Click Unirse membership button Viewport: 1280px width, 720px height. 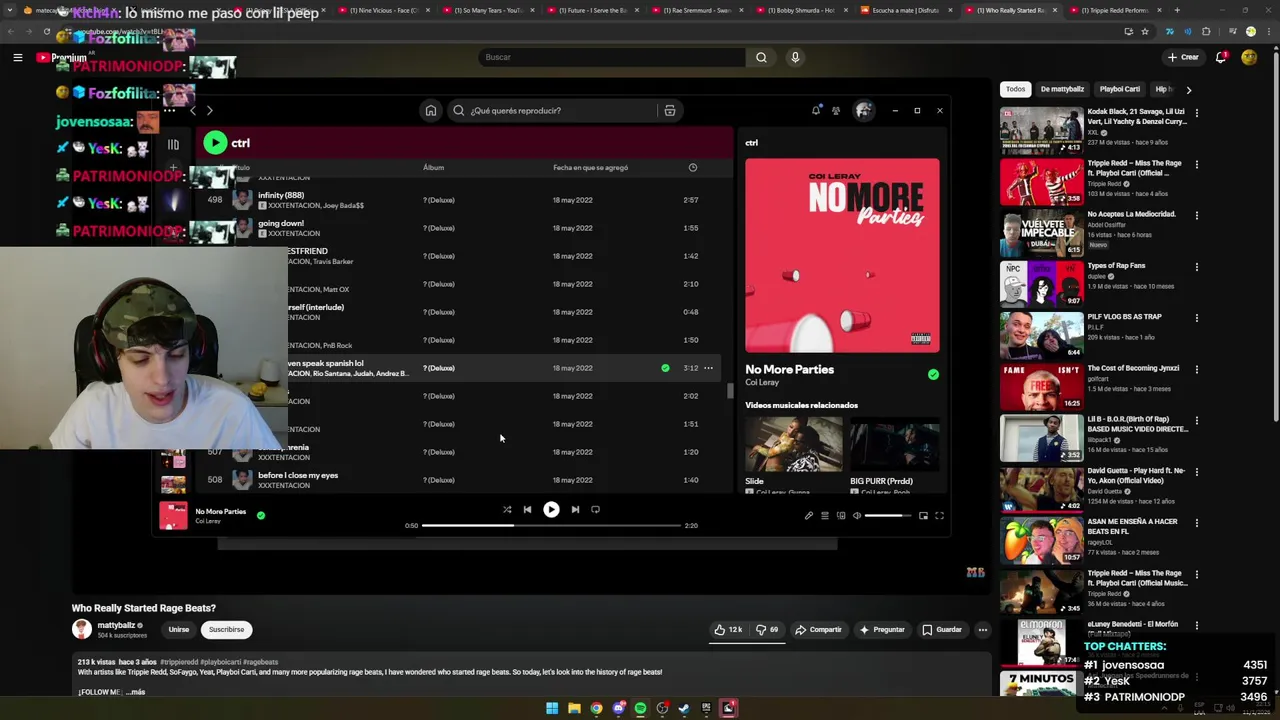[x=179, y=630]
